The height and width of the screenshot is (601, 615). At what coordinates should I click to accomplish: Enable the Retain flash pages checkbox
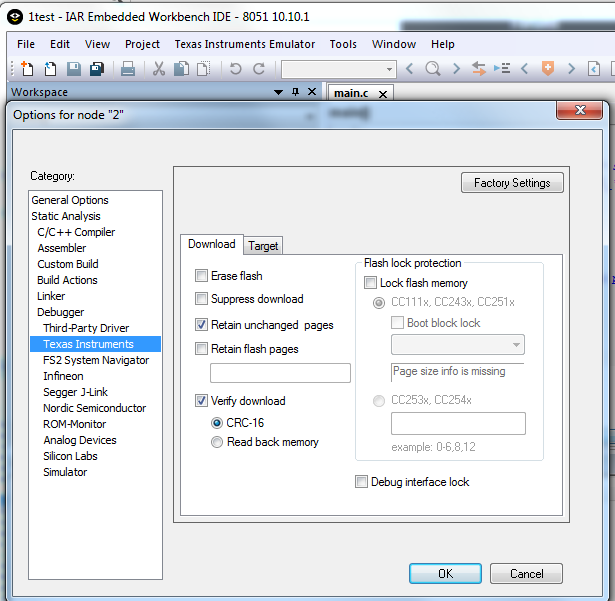point(201,349)
